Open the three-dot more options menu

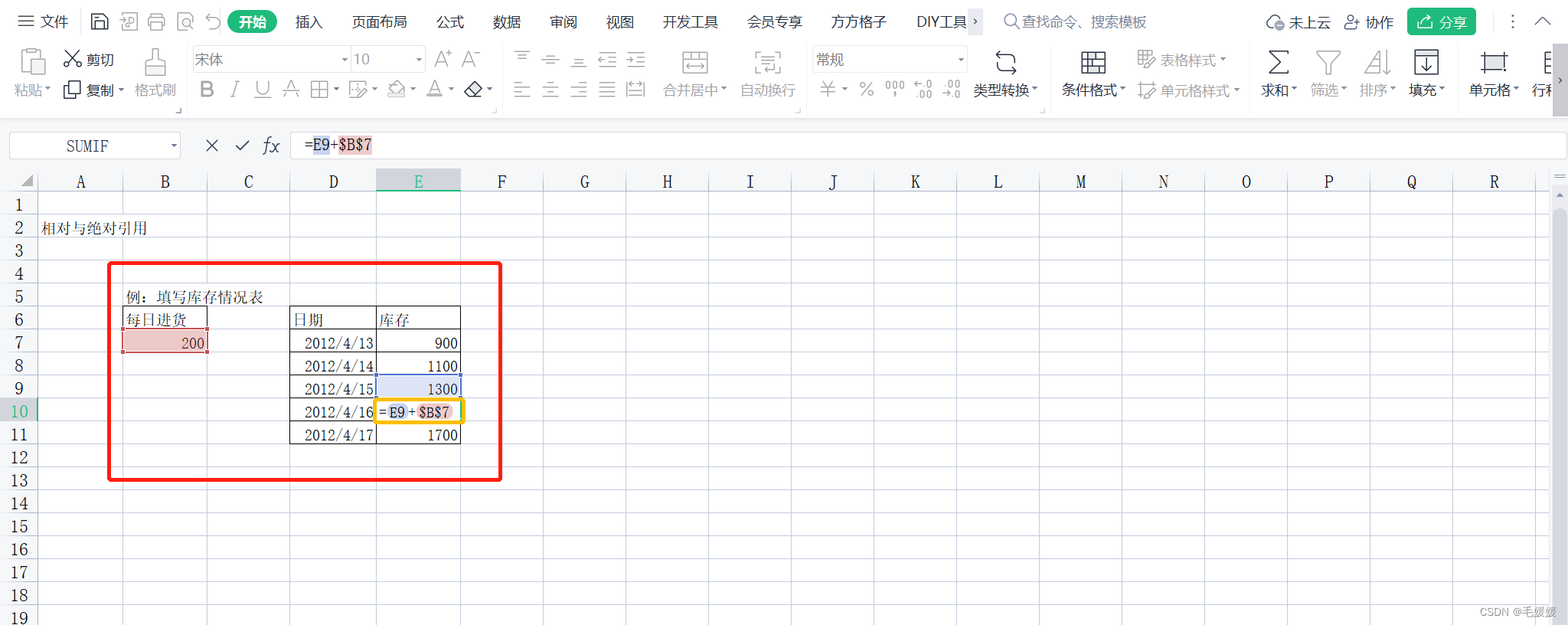[1512, 21]
